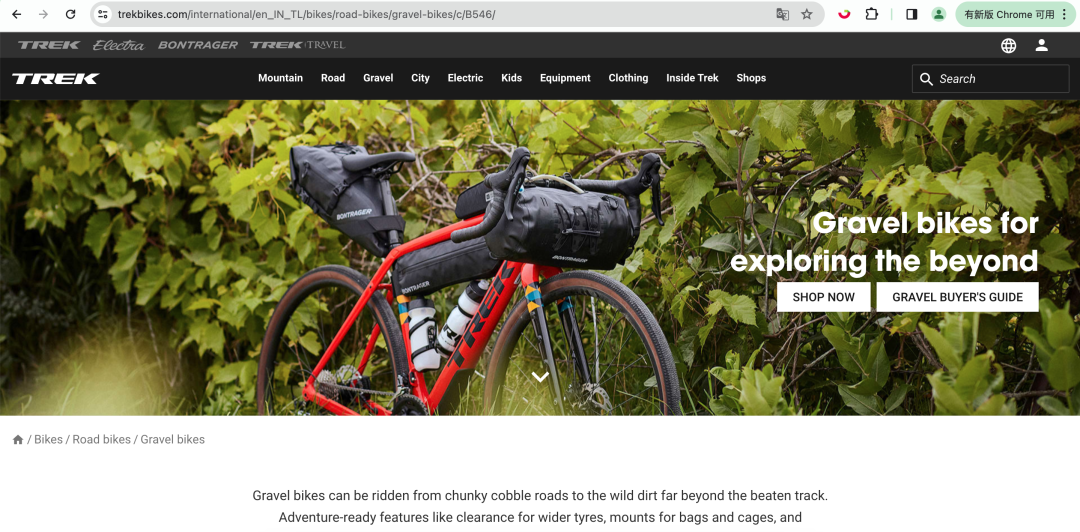Click the Trek logo in navigation bar

(x=56, y=79)
